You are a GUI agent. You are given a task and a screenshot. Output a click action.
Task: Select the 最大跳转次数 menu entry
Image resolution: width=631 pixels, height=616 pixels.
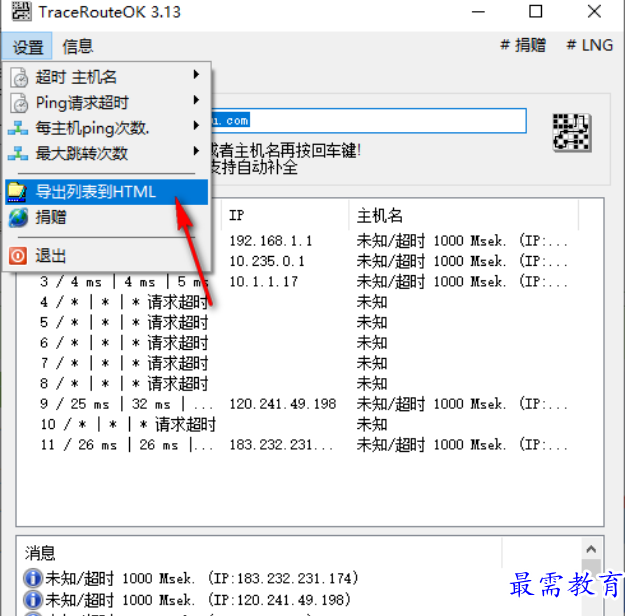click(x=107, y=153)
